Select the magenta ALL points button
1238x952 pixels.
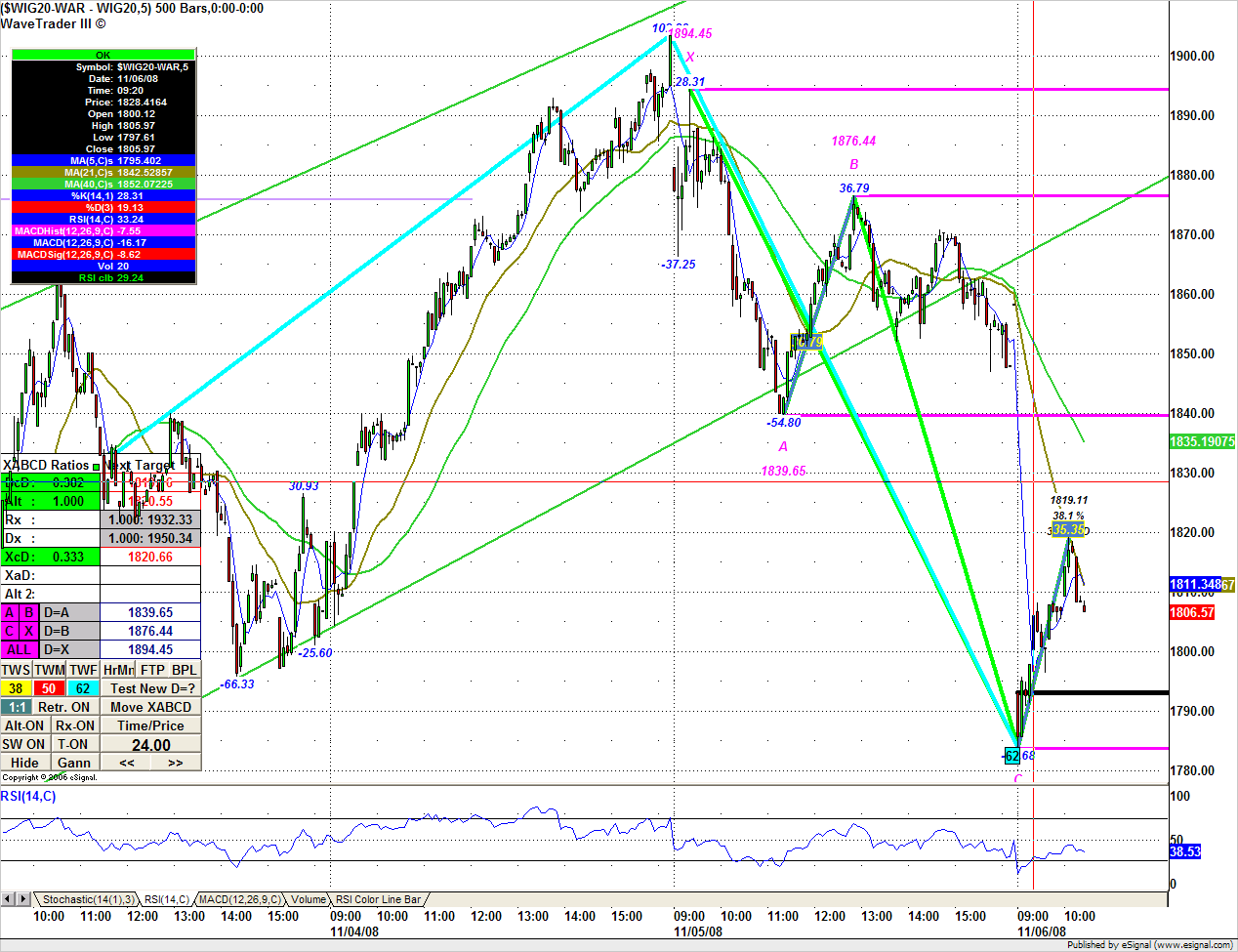pyautogui.click(x=20, y=649)
